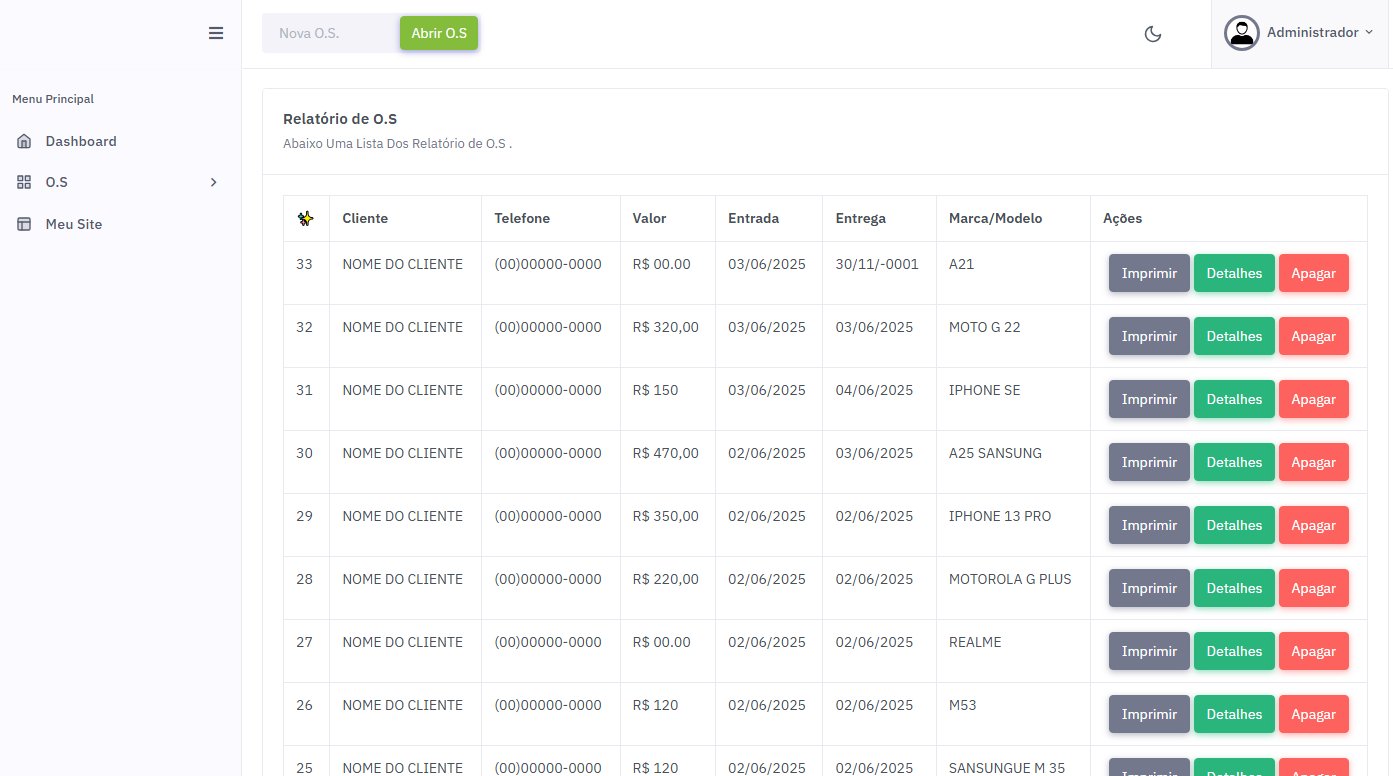
Task: Print order 33 with Imprimir button
Action: click(1148, 273)
